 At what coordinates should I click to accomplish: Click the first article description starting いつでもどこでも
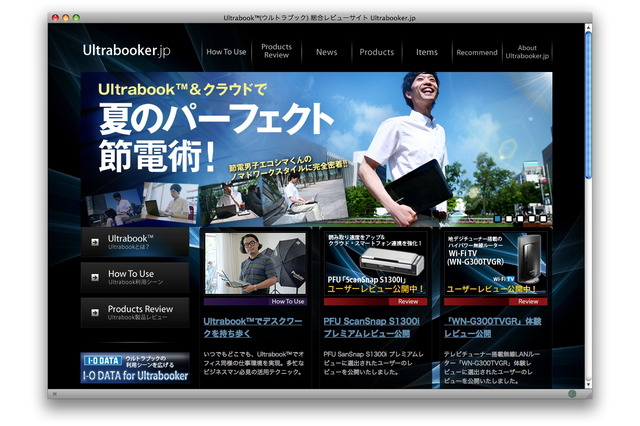click(254, 363)
